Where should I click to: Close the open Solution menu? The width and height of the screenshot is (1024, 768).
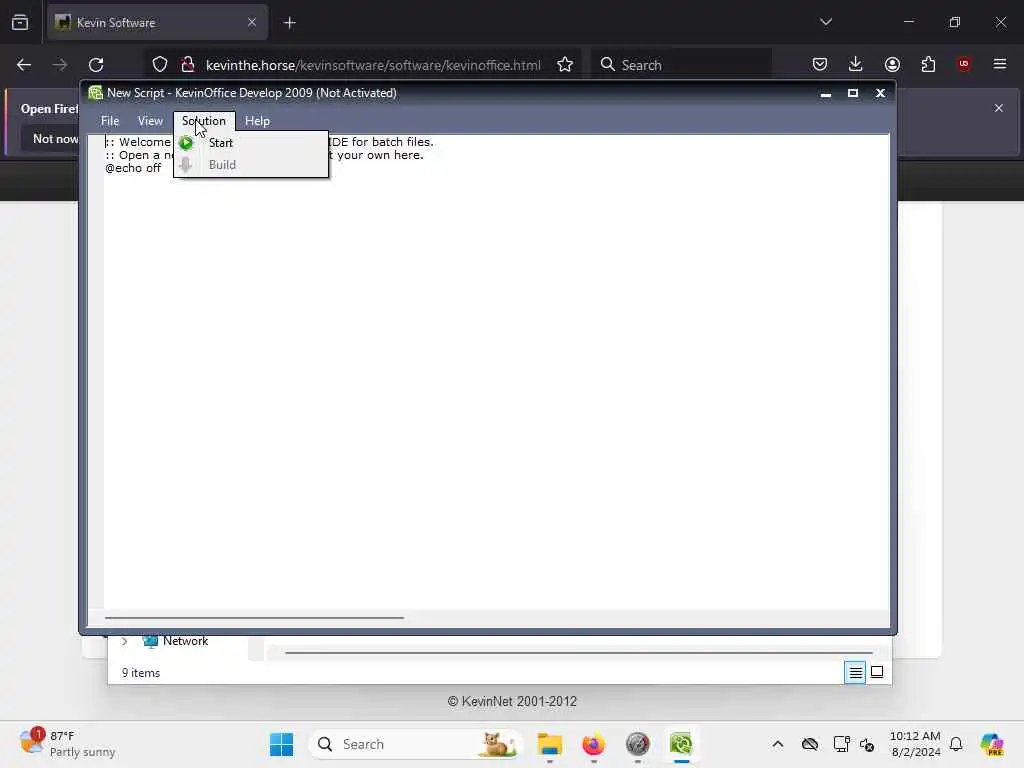tap(204, 121)
